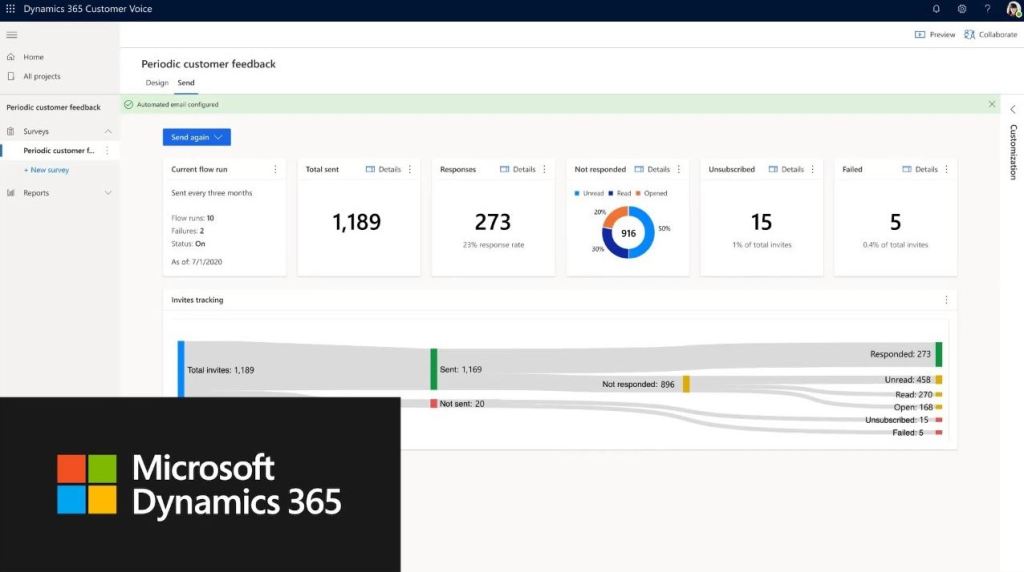Image resolution: width=1024 pixels, height=572 pixels.
Task: Go to Home in the sidebar
Action: pyautogui.click(x=33, y=57)
